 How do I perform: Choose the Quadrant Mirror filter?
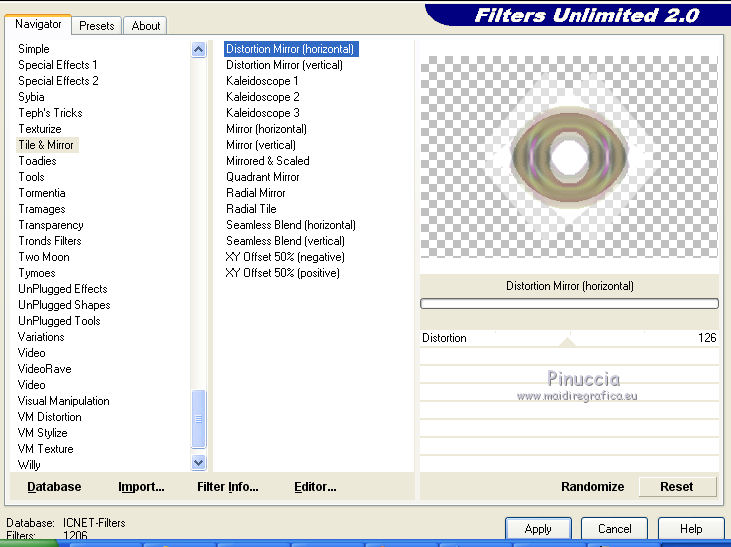[x=262, y=177]
